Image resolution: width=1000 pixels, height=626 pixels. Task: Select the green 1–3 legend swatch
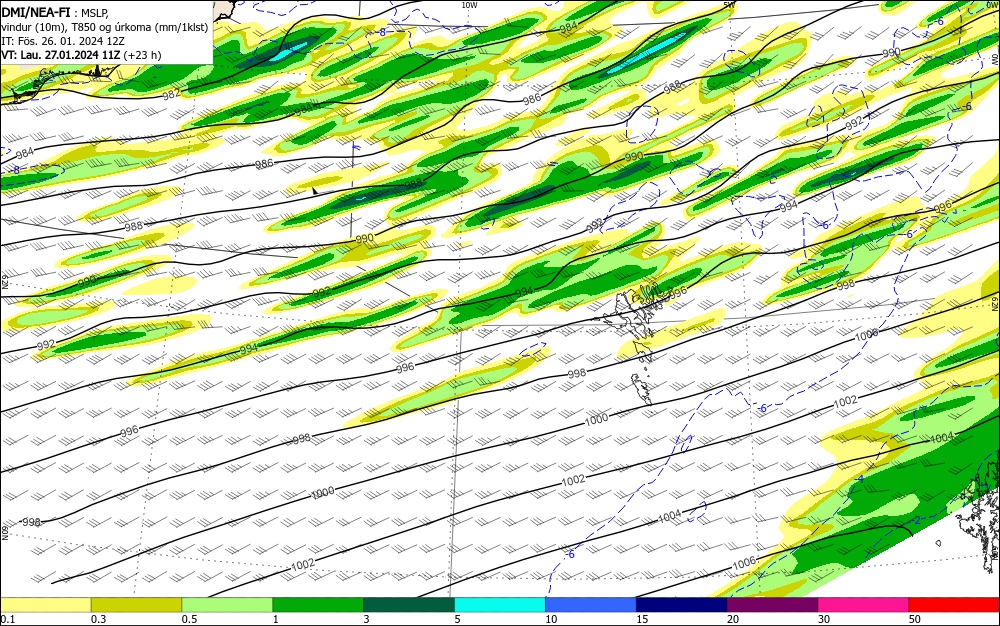(x=318, y=605)
